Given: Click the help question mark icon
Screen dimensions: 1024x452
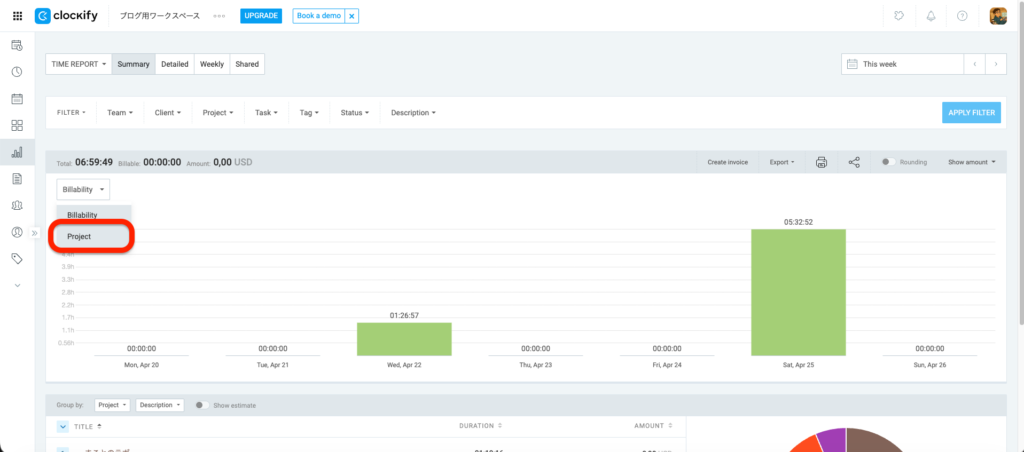Looking at the screenshot, I should coord(964,16).
